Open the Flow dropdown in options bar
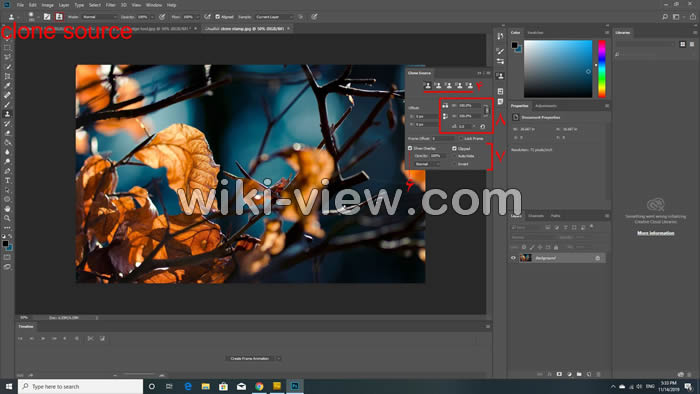 [x=197, y=17]
